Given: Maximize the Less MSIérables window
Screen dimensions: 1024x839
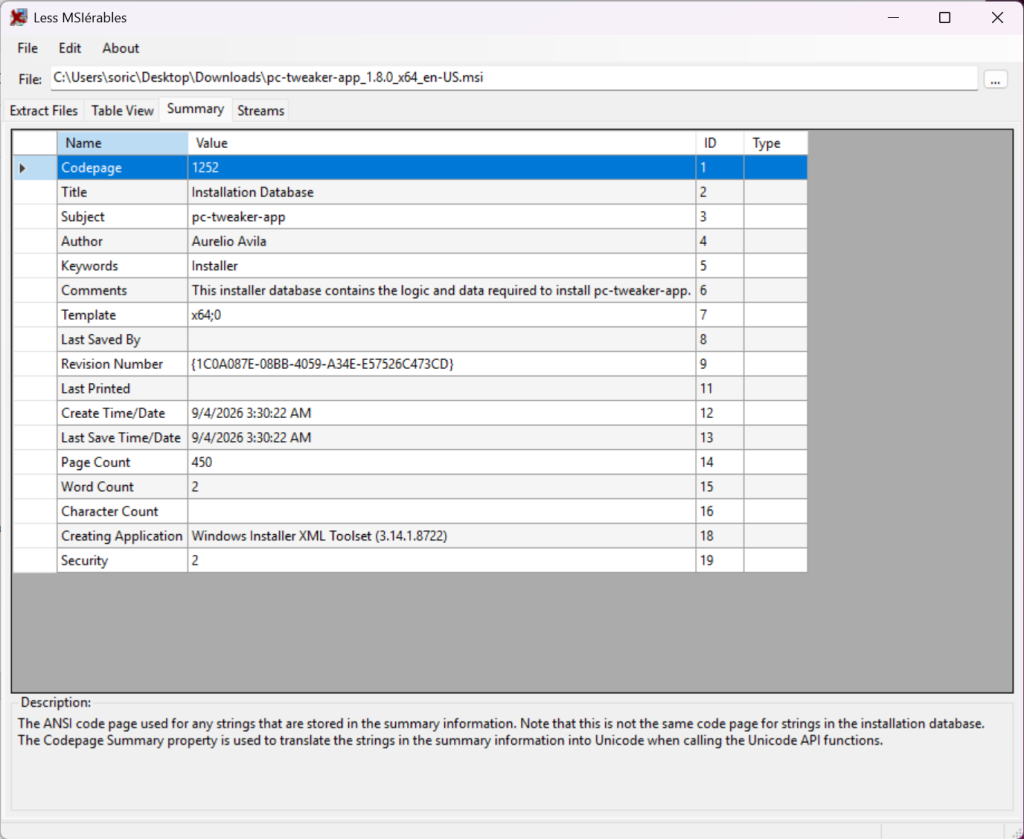Looking at the screenshot, I should pyautogui.click(x=944, y=18).
